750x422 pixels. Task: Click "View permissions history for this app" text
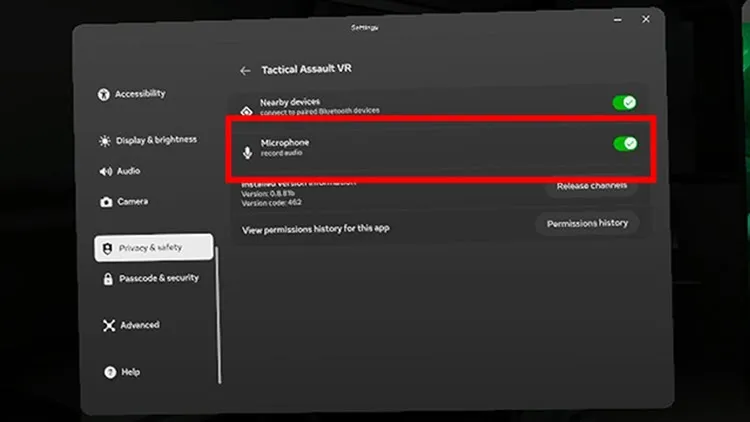(315, 229)
